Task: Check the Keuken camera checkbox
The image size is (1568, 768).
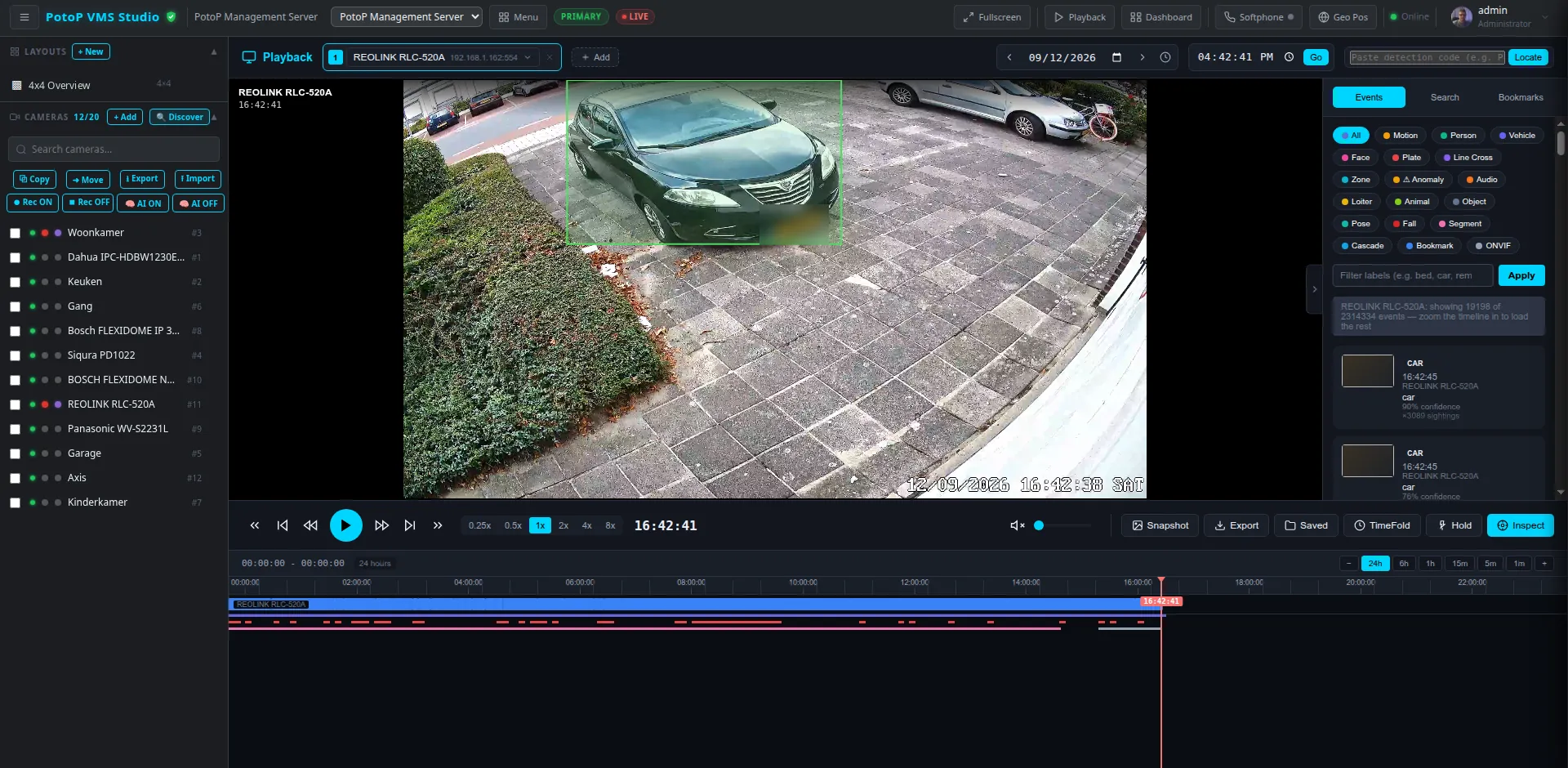Action: pyautogui.click(x=15, y=282)
